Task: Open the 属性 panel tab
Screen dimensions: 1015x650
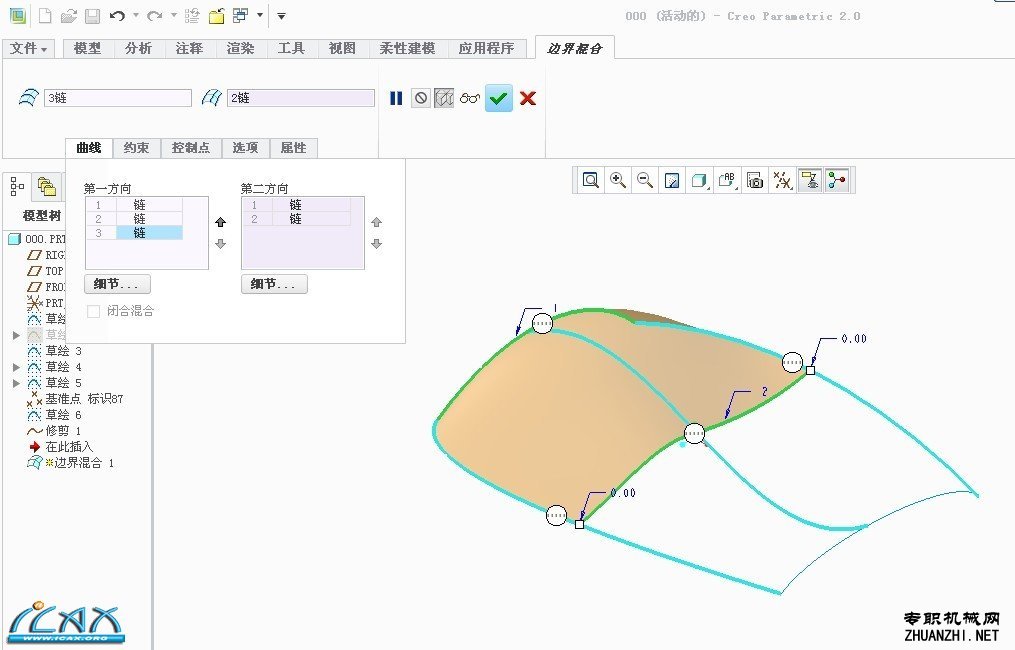Action: [x=293, y=148]
